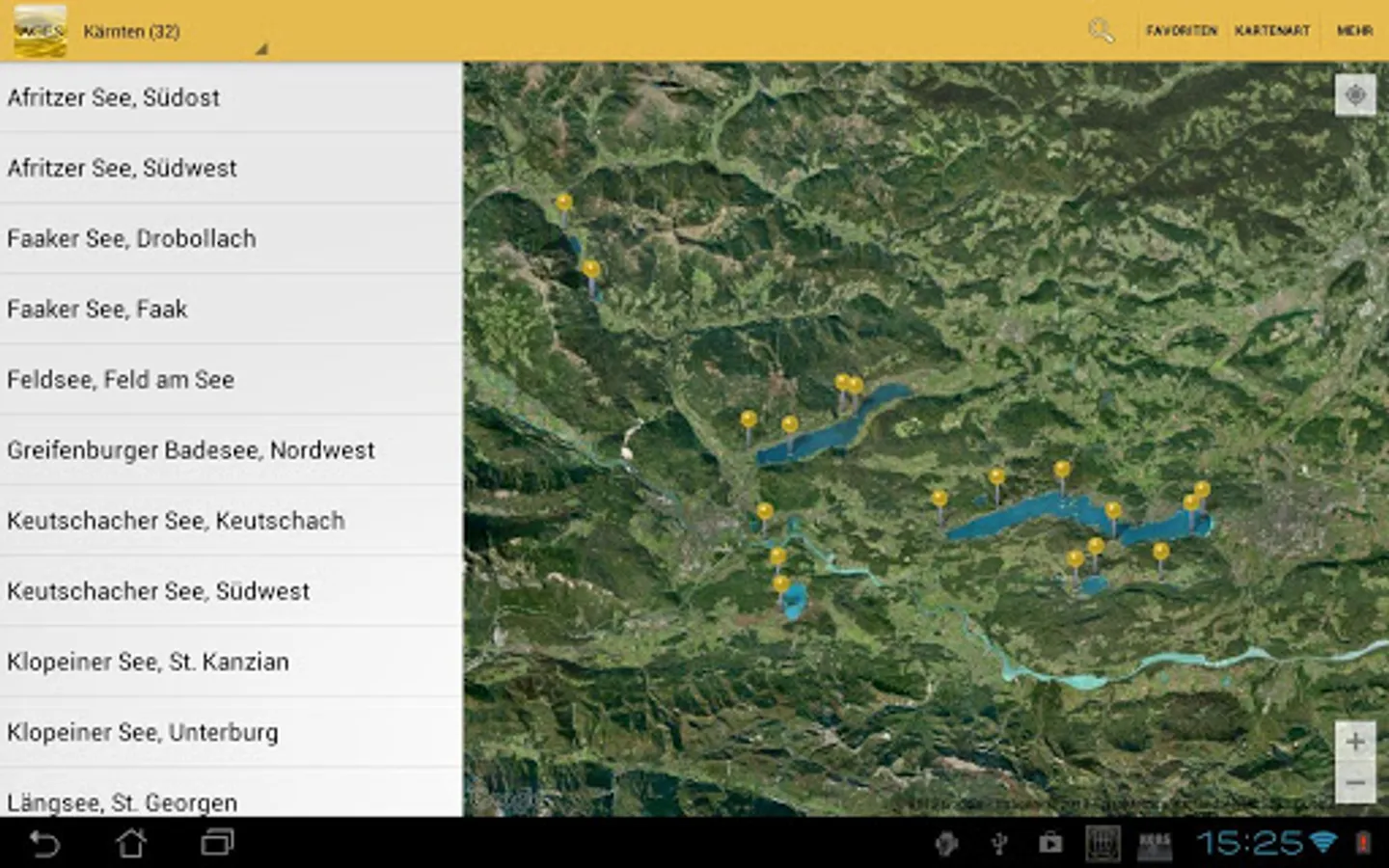1389x868 pixels.
Task: Select Klopeiner See, St. Kanzian entry
Action: point(148,662)
